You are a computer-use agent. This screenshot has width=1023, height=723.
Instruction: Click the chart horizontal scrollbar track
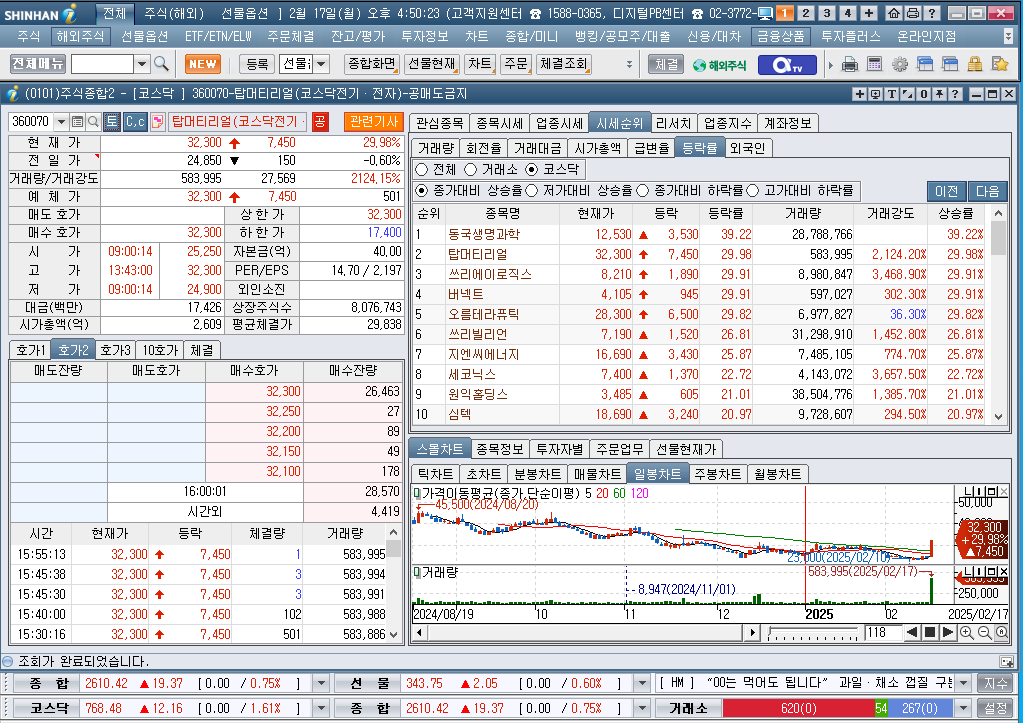(585, 632)
